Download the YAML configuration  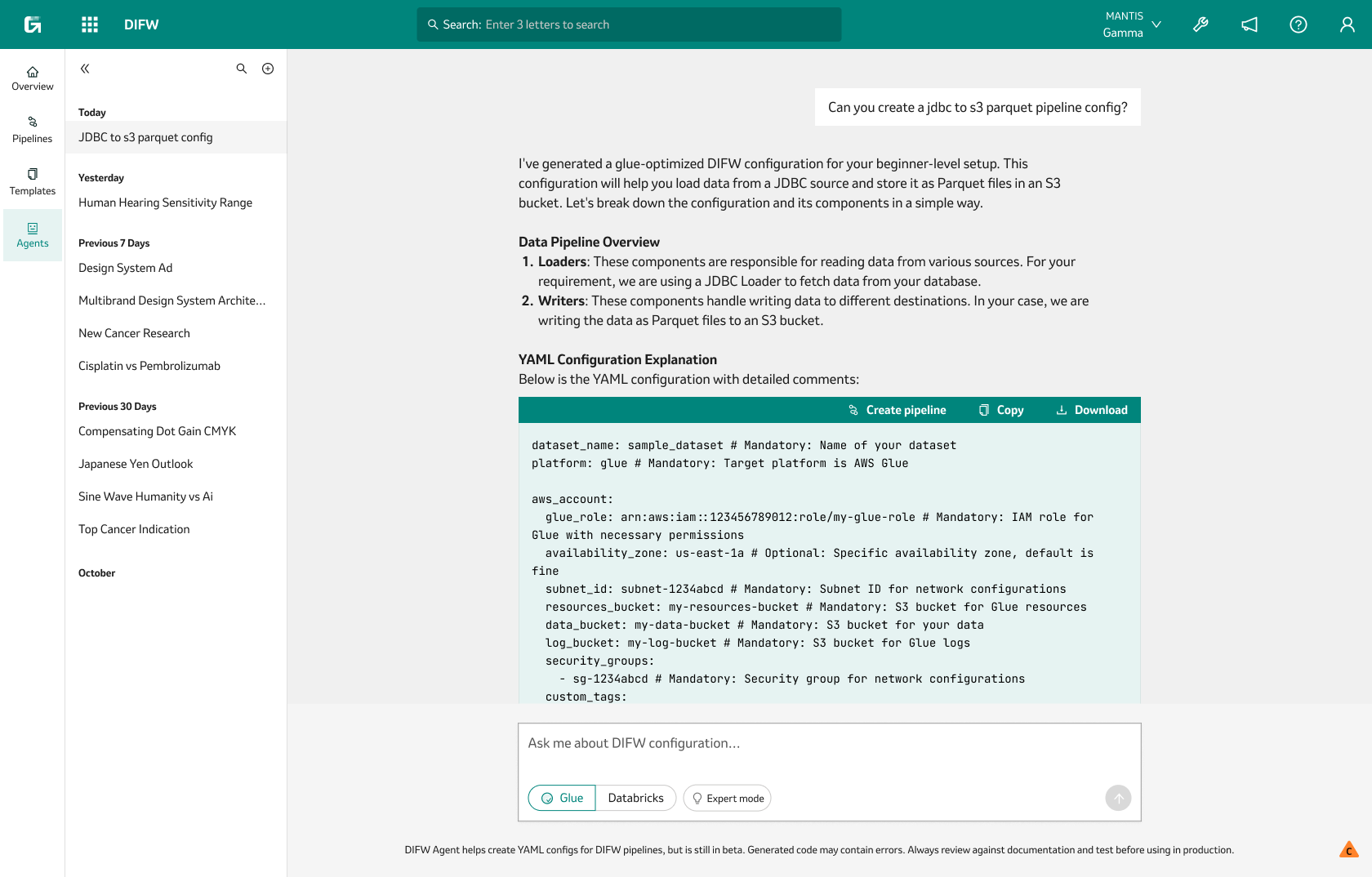pyautogui.click(x=1091, y=410)
